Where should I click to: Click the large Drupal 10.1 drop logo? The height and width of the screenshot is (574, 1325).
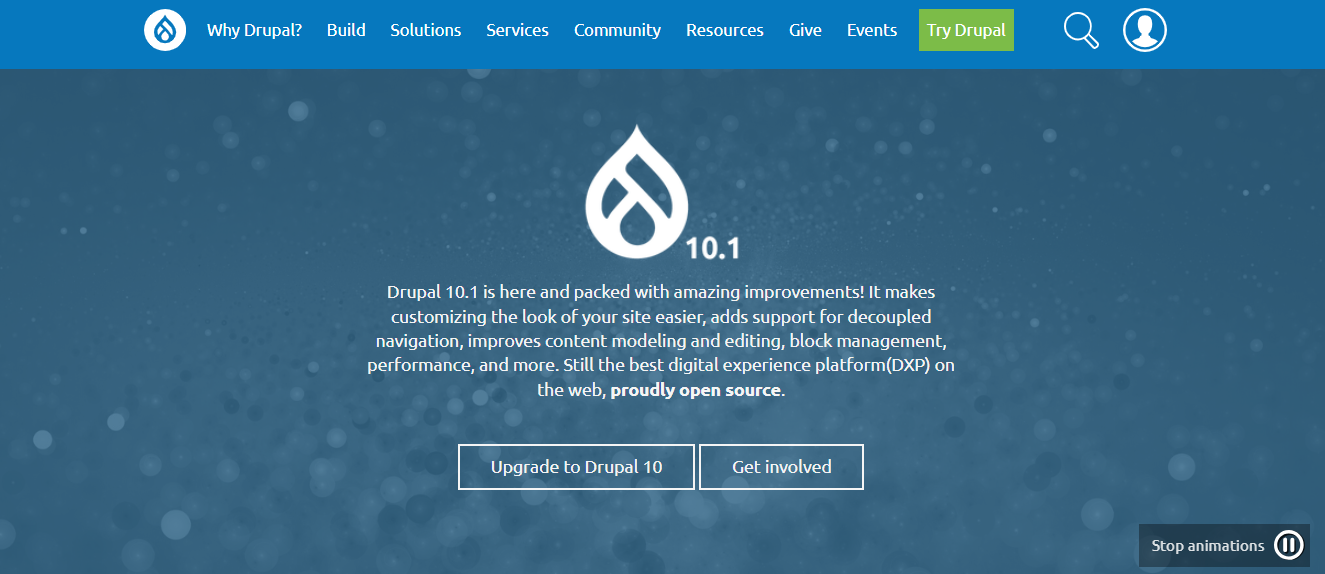(662, 192)
